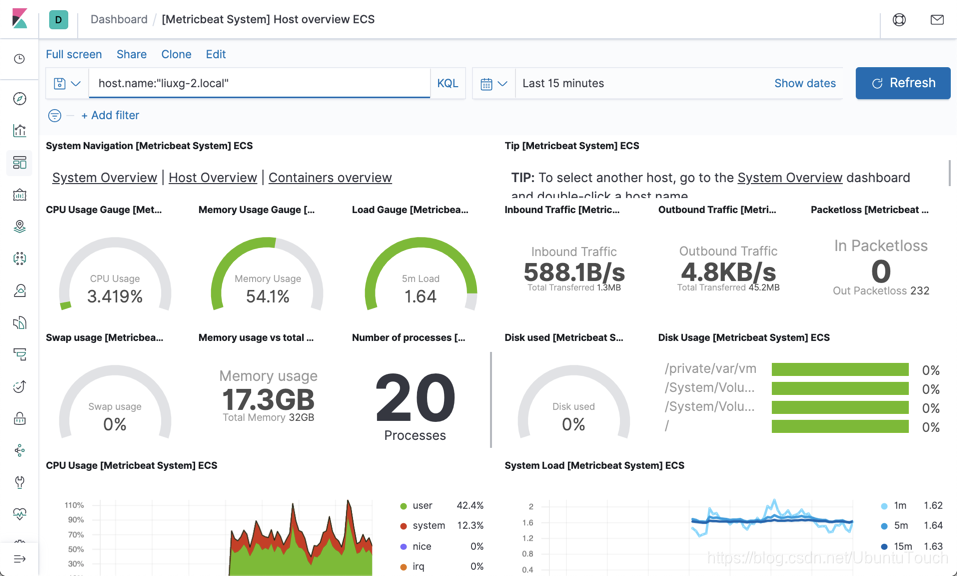The image size is (957, 576).
Task: Click Full screen in the dashboard menu
Action: (74, 54)
